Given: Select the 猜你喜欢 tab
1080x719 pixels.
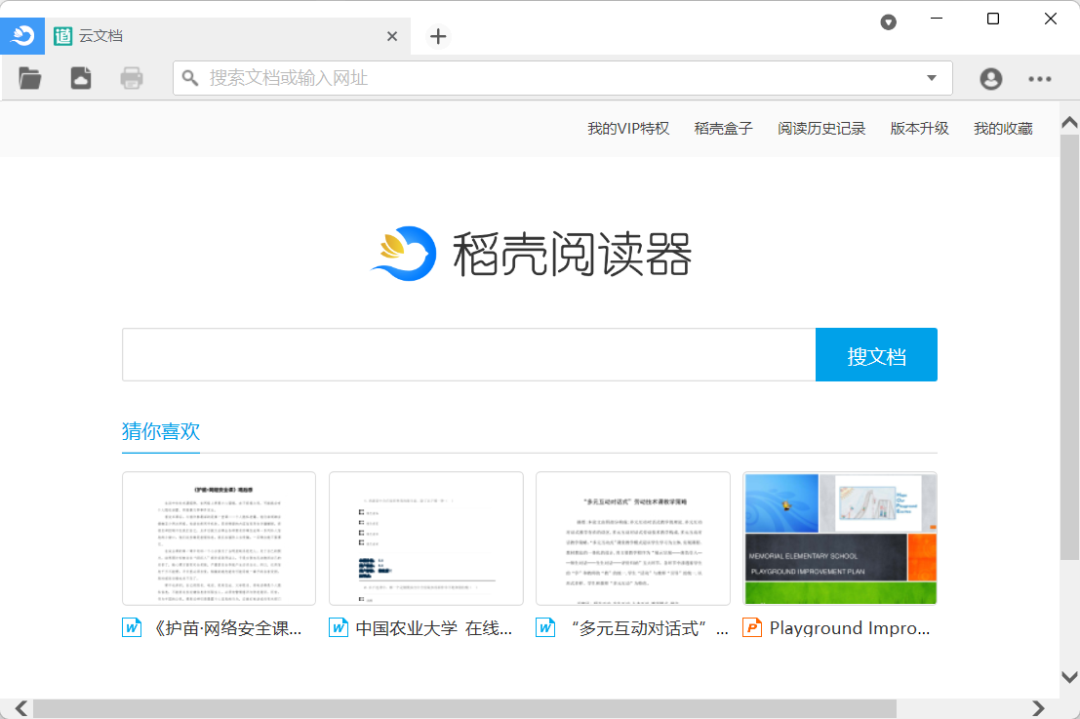Looking at the screenshot, I should point(161,431).
